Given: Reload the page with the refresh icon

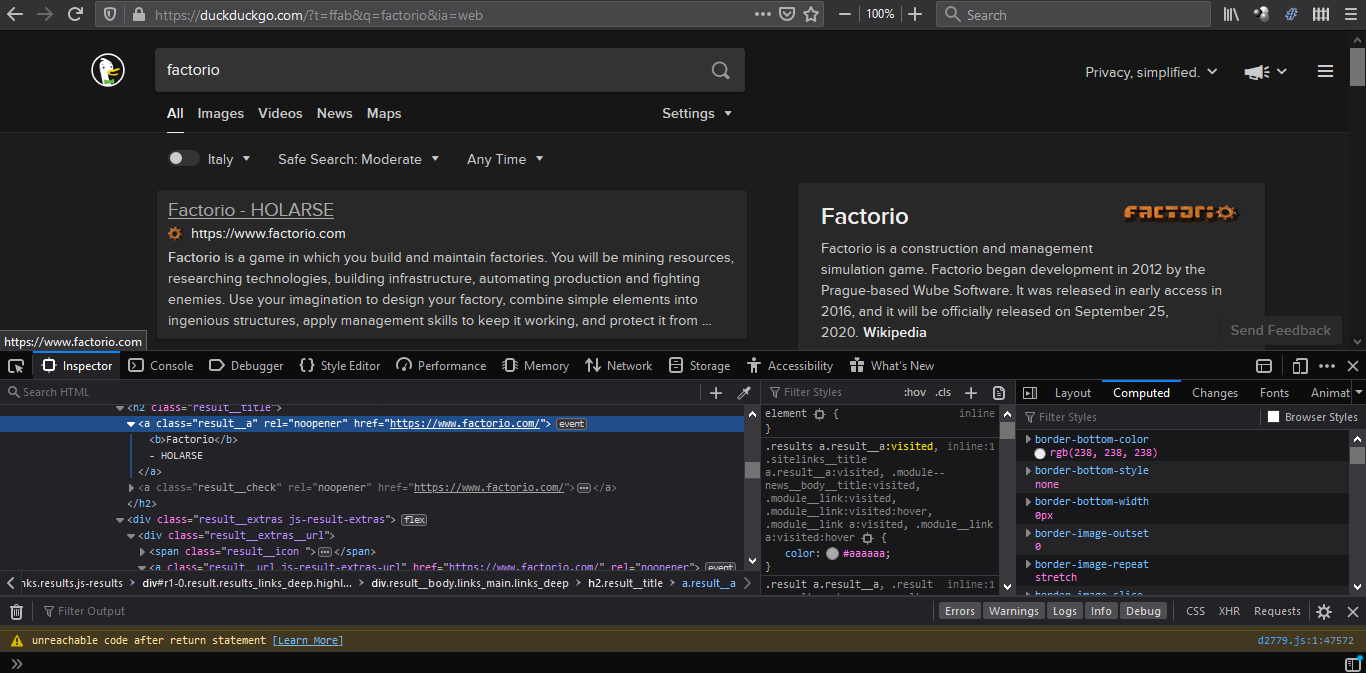Looking at the screenshot, I should click(75, 14).
